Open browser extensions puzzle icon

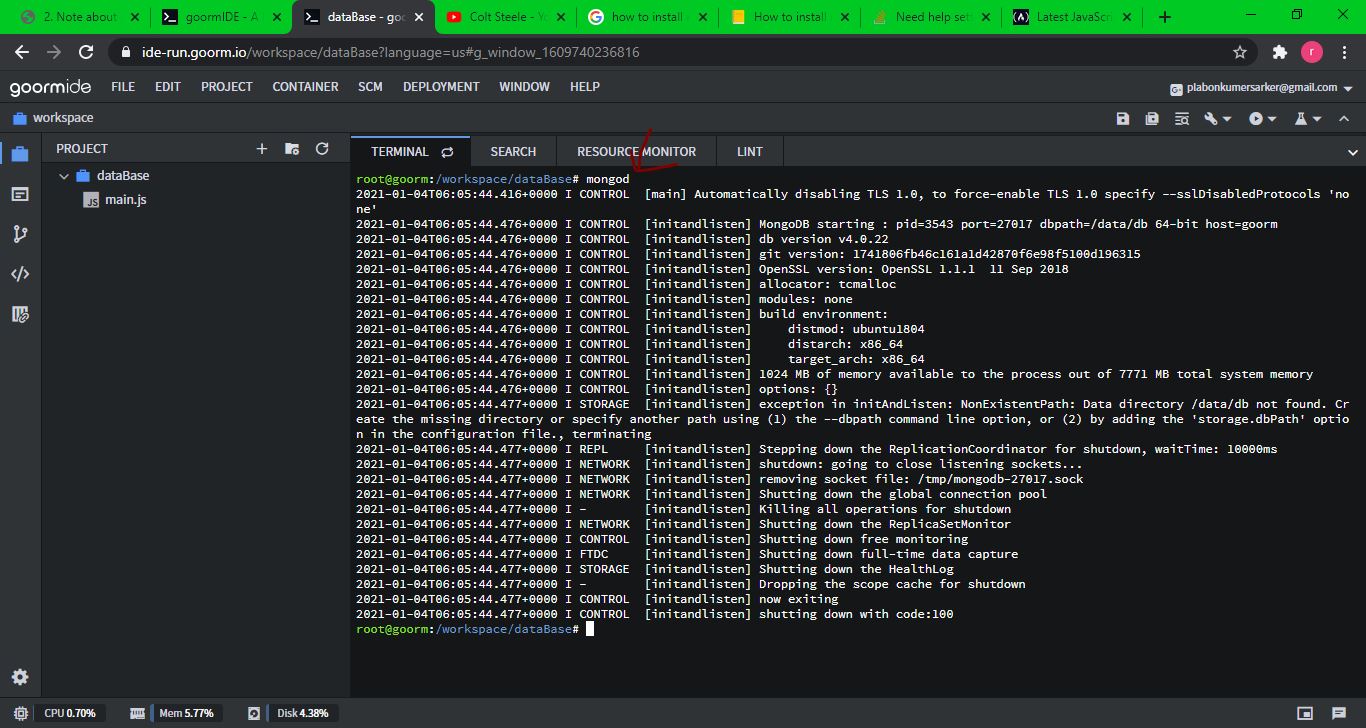[x=1279, y=52]
